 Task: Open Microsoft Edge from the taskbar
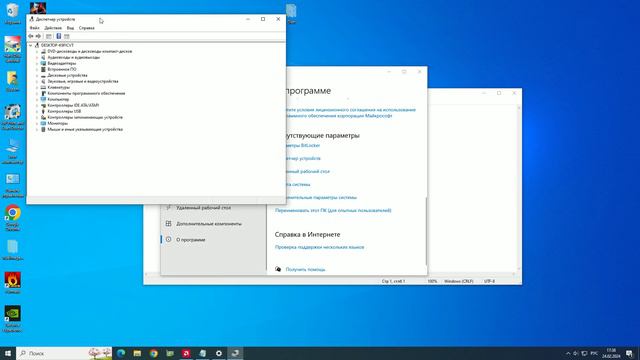click(121, 353)
